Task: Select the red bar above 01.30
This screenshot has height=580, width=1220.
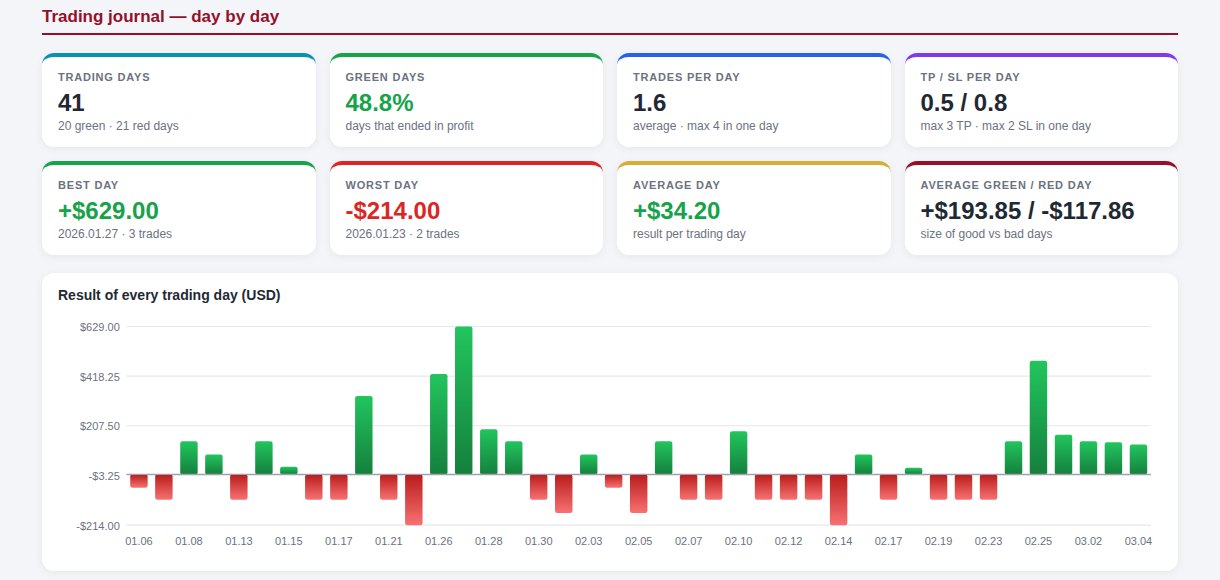Action: click(x=539, y=487)
